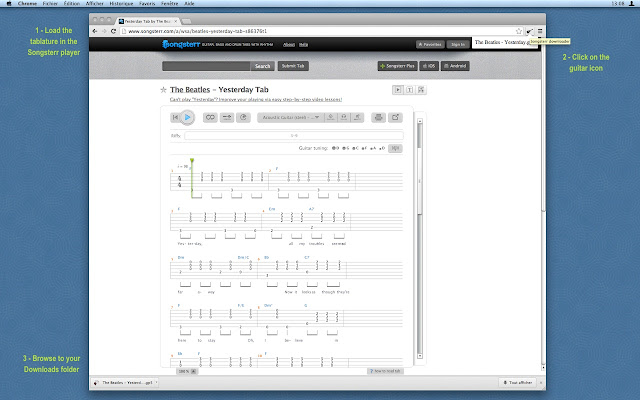
Task: Open the Aide menu
Action: tap(189, 3)
